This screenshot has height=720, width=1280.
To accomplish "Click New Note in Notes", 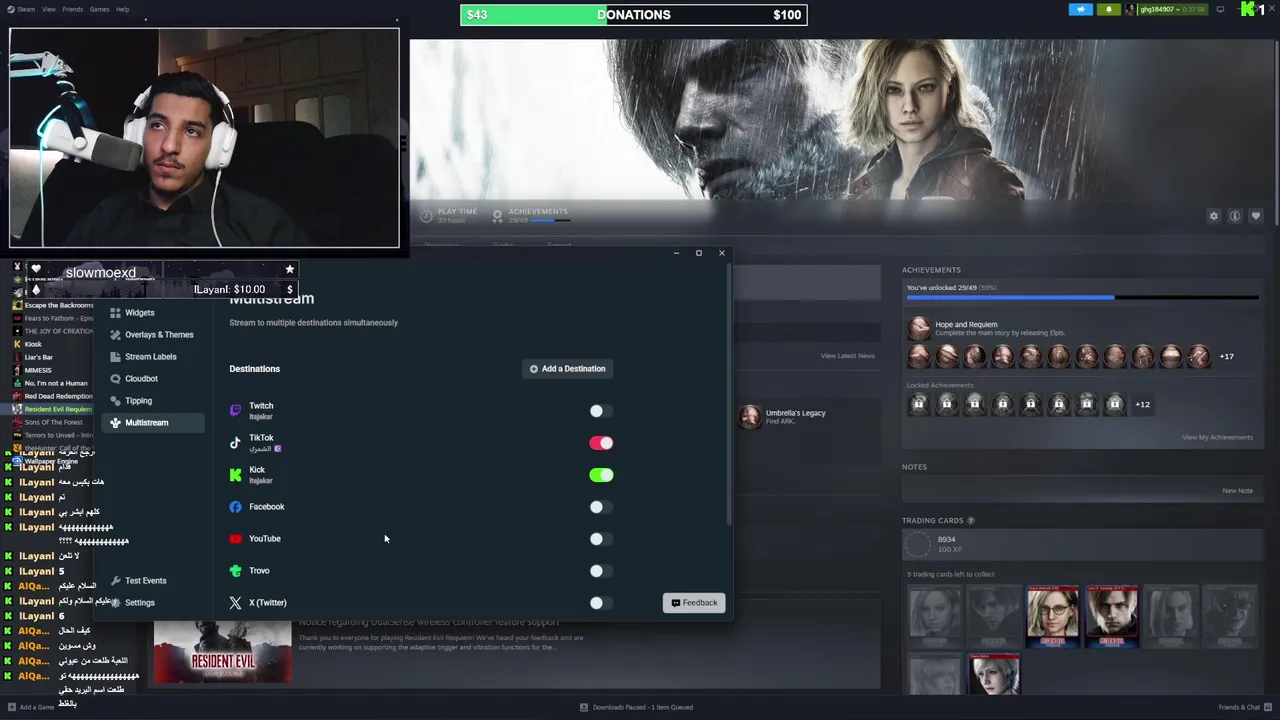I will 1237,491.
